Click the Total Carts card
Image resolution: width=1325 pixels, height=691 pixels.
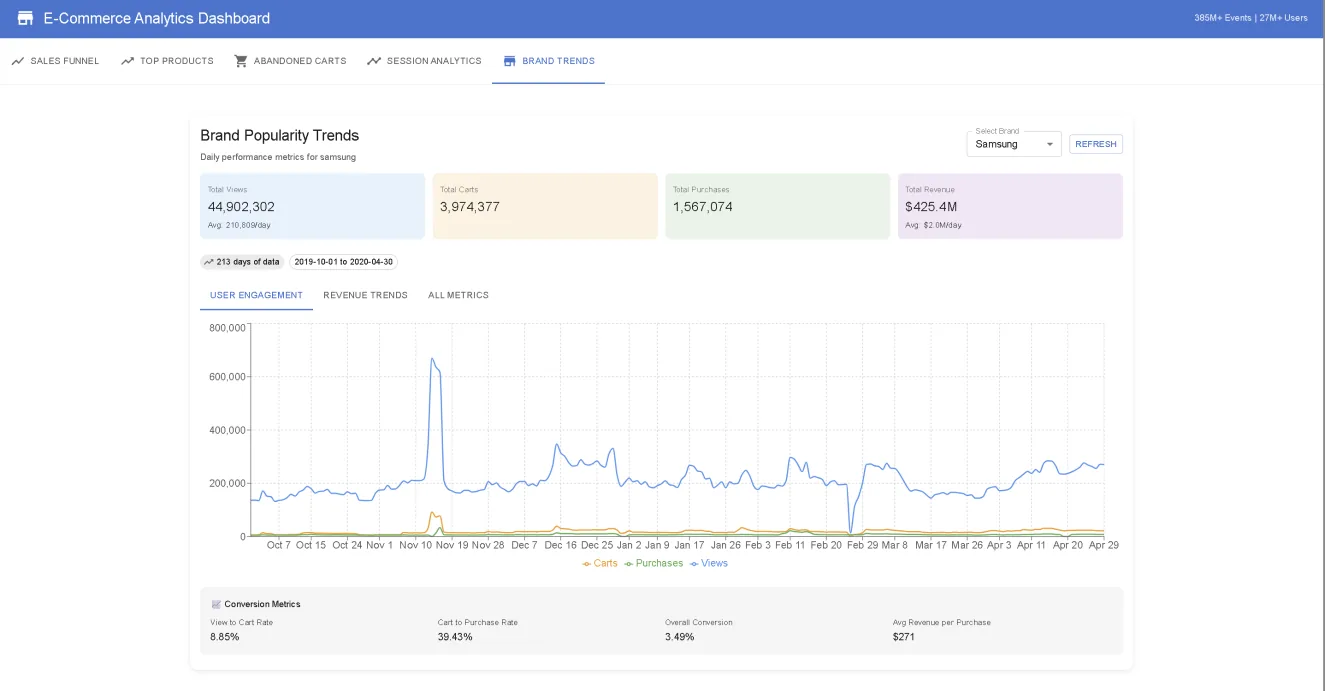[545, 206]
